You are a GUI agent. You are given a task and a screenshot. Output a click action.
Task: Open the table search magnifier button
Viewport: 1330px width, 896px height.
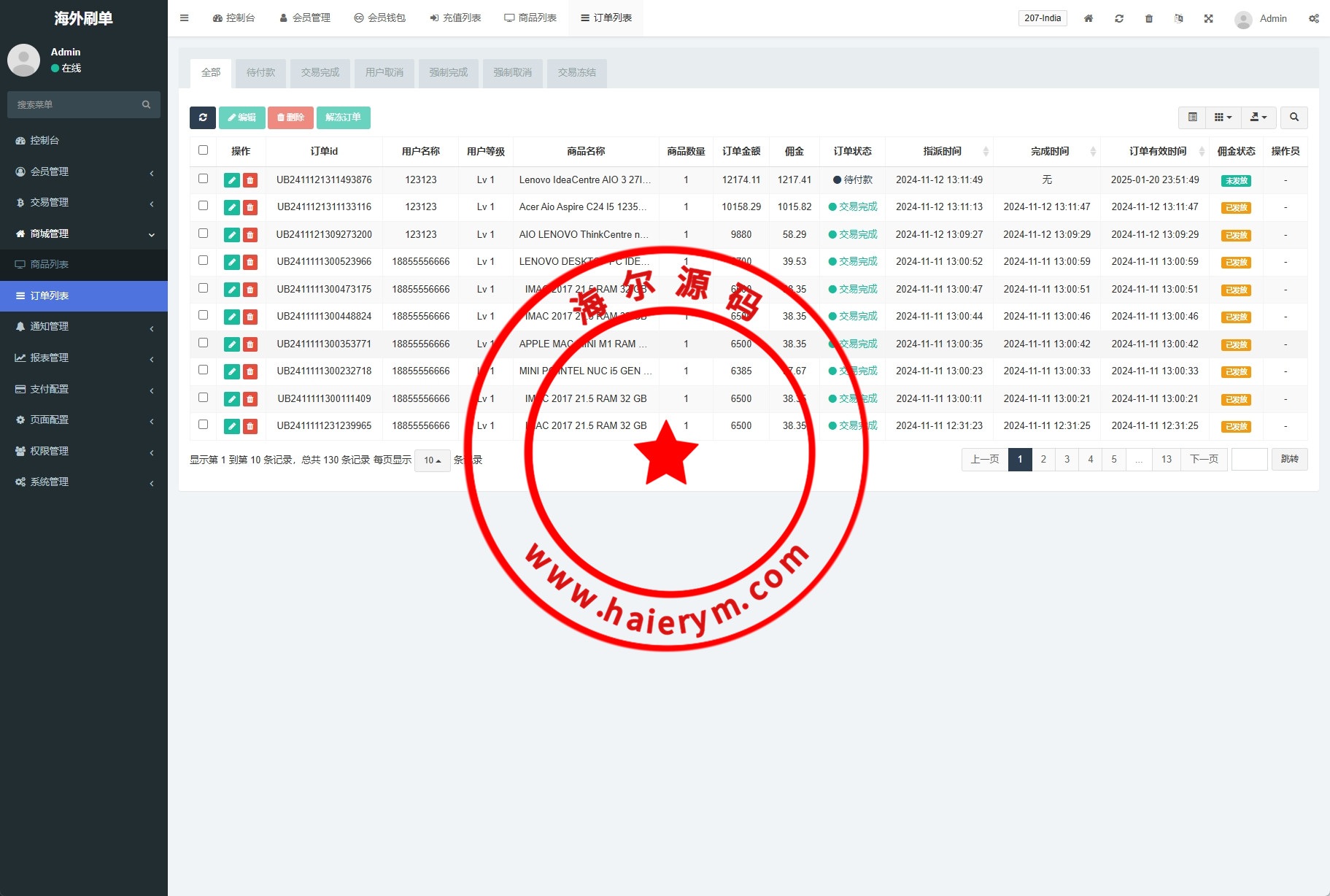coord(1294,117)
